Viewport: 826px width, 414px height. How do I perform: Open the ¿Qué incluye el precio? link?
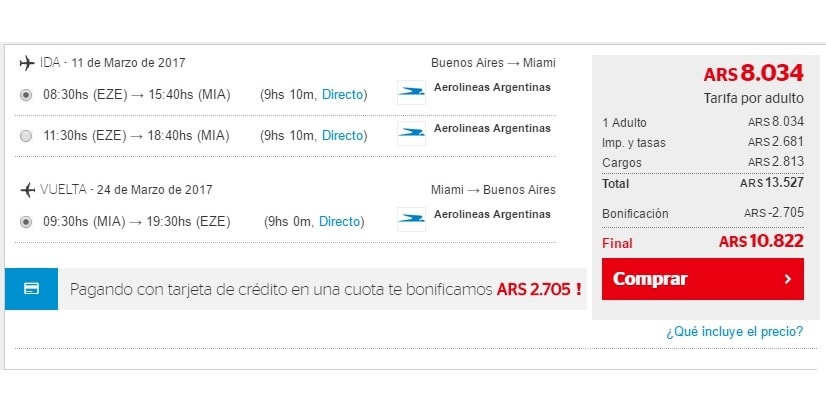[734, 332]
